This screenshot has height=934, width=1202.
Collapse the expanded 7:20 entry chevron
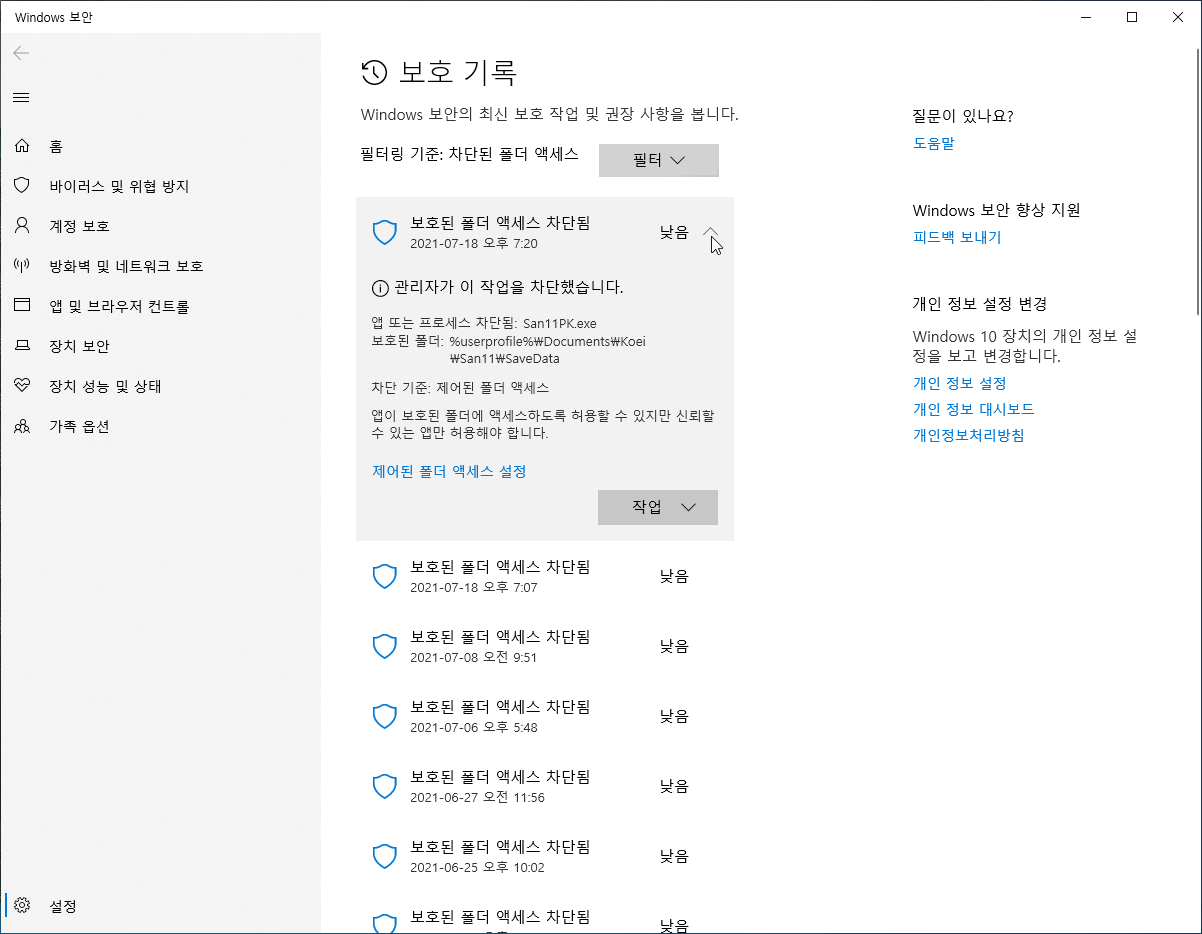pyautogui.click(x=711, y=232)
